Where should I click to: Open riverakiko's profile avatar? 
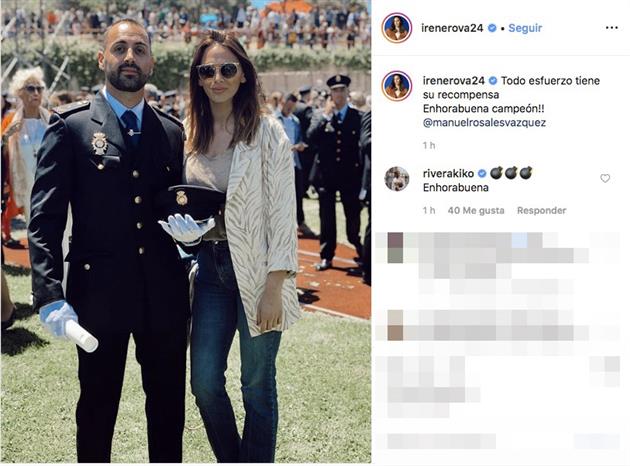pos(397,179)
